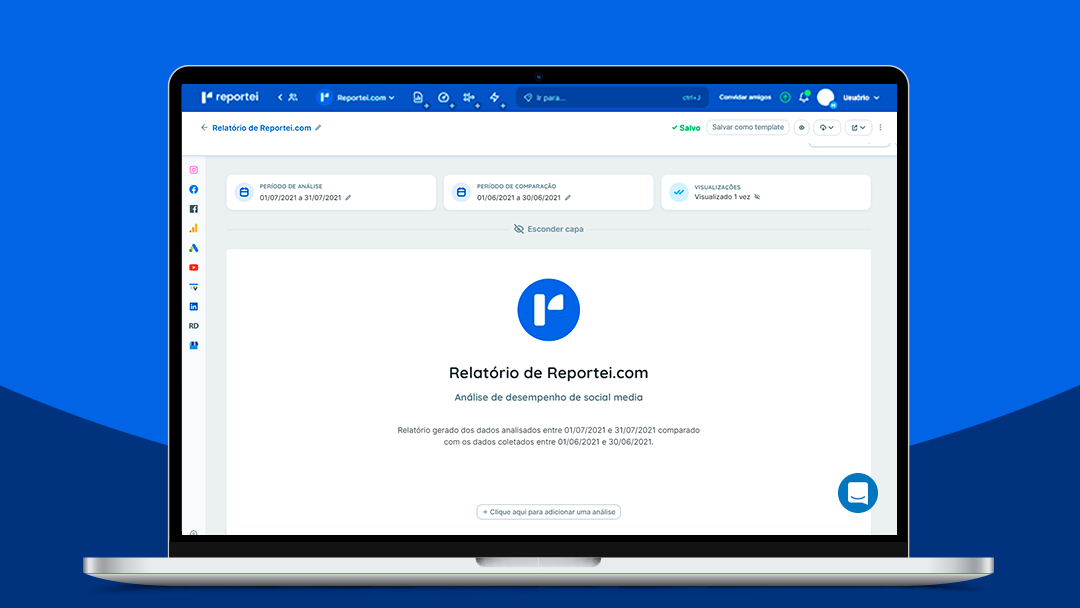This screenshot has width=1080, height=608.
Task: Go back using arrow beside report title
Action: point(204,127)
